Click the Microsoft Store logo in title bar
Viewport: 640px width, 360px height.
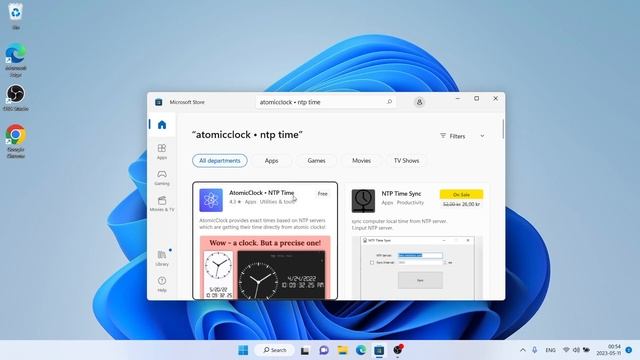coord(159,102)
